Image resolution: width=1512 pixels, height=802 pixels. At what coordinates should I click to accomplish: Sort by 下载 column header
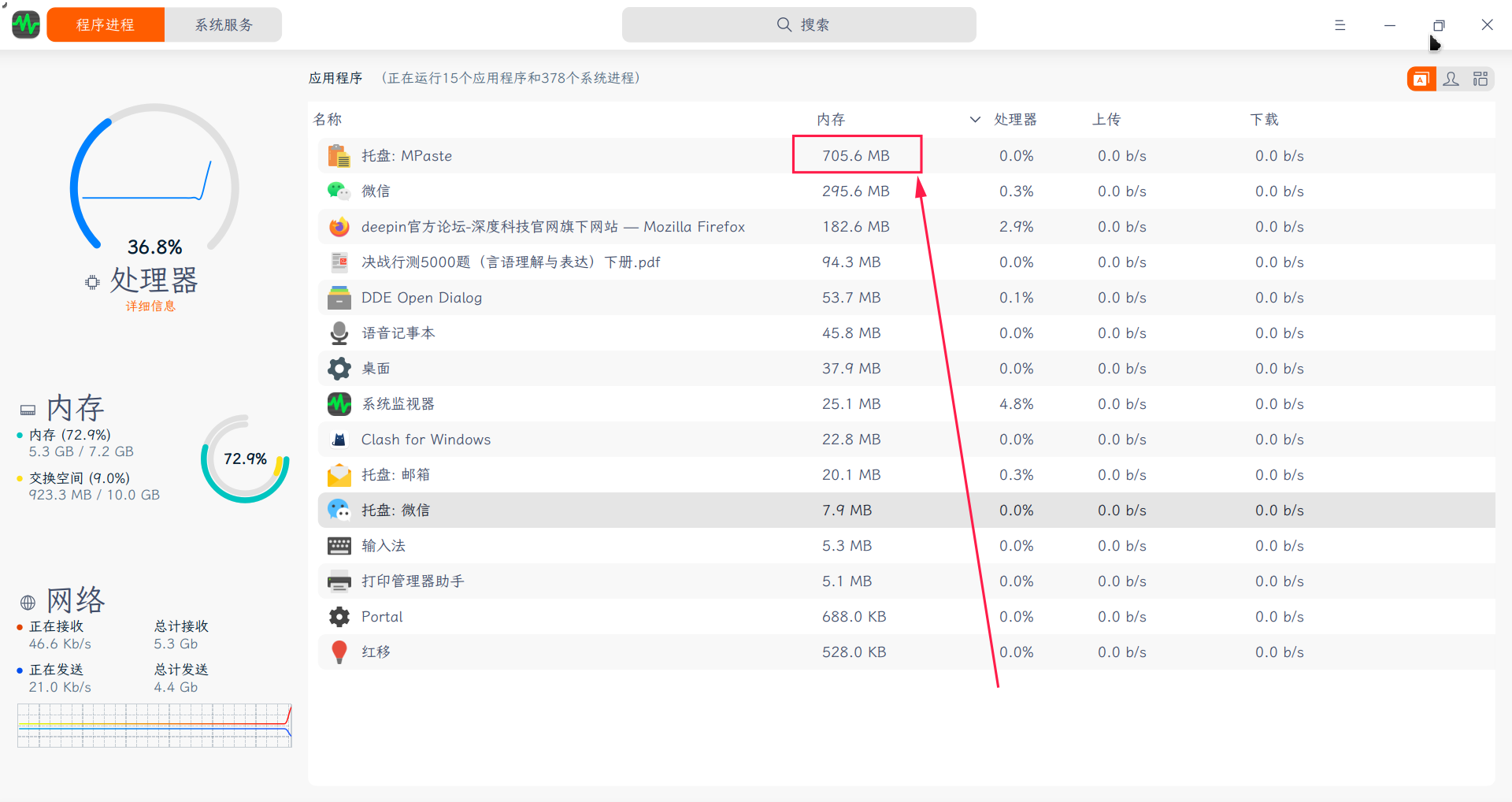tap(1264, 119)
